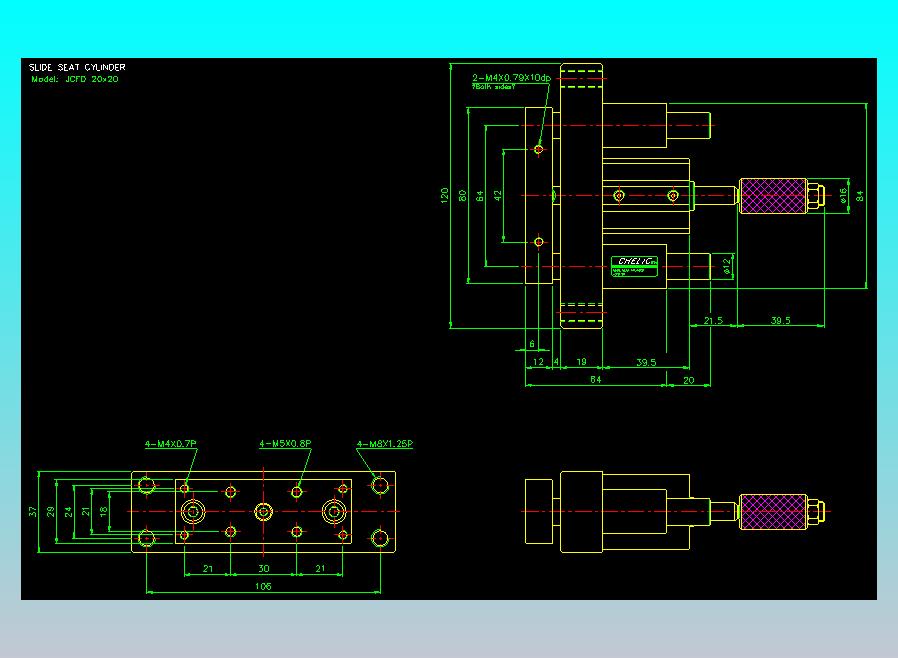Select the '37' vertical dimension
The image size is (898, 658).
click(33, 511)
